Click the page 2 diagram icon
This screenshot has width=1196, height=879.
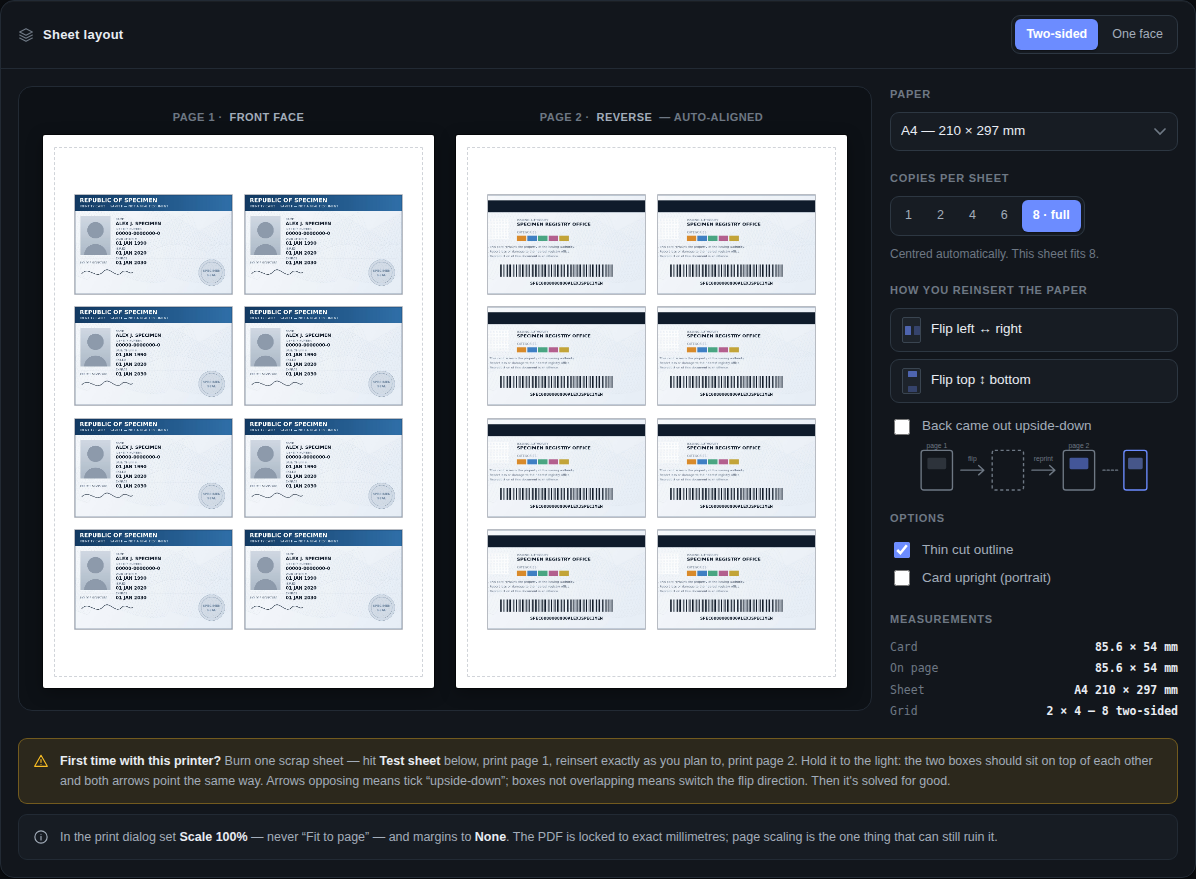pos(1079,470)
